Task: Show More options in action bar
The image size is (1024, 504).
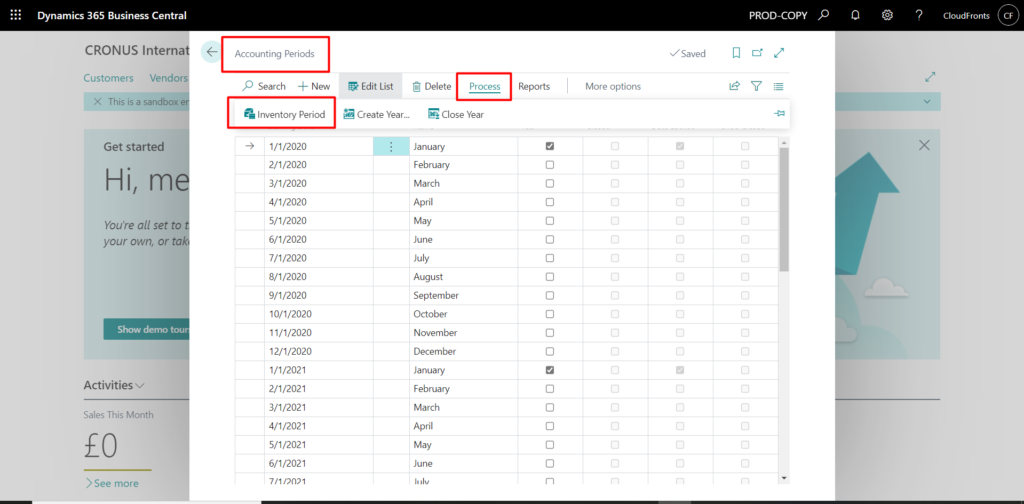Action: point(613,86)
